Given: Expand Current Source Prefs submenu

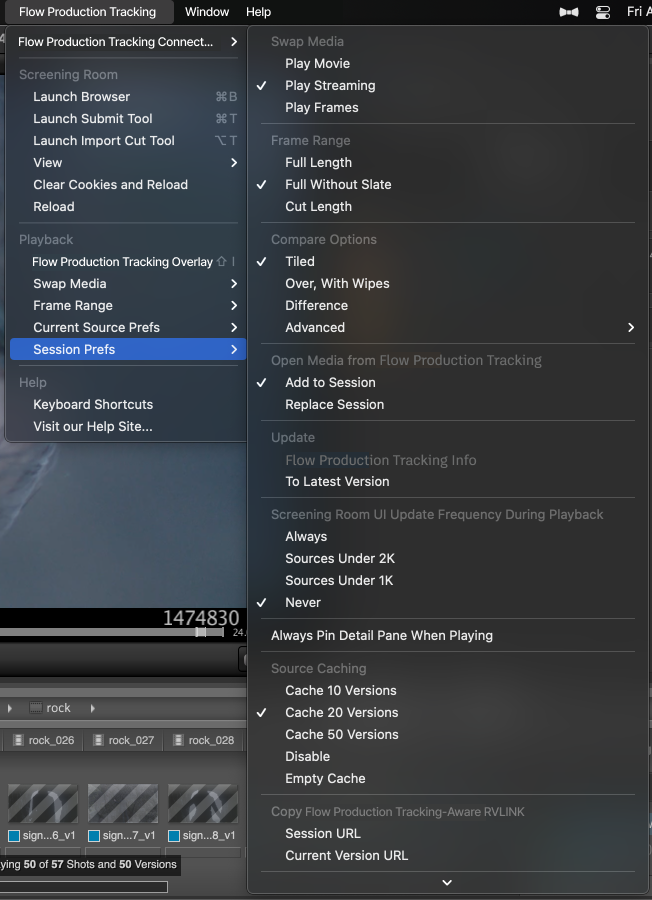Looking at the screenshot, I should pos(127,327).
